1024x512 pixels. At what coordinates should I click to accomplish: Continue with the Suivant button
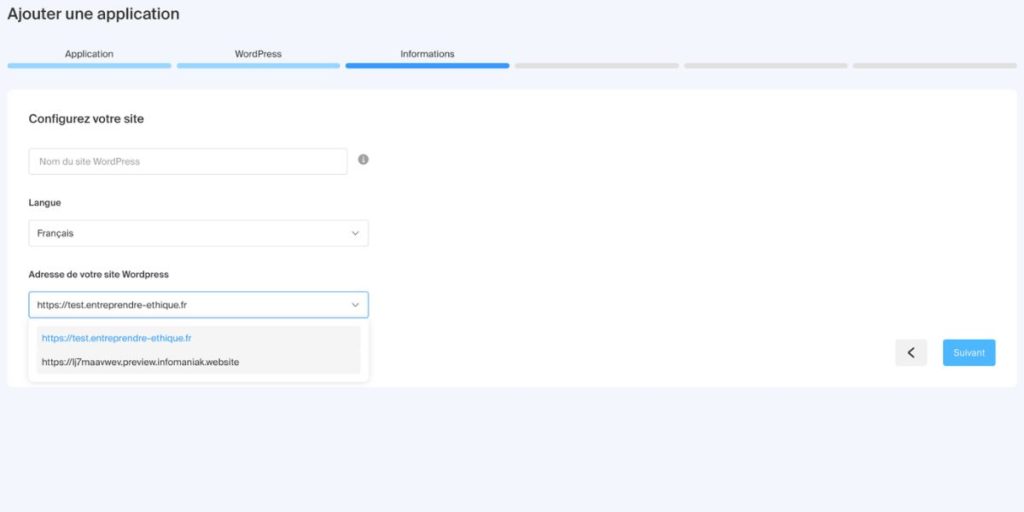click(x=969, y=353)
